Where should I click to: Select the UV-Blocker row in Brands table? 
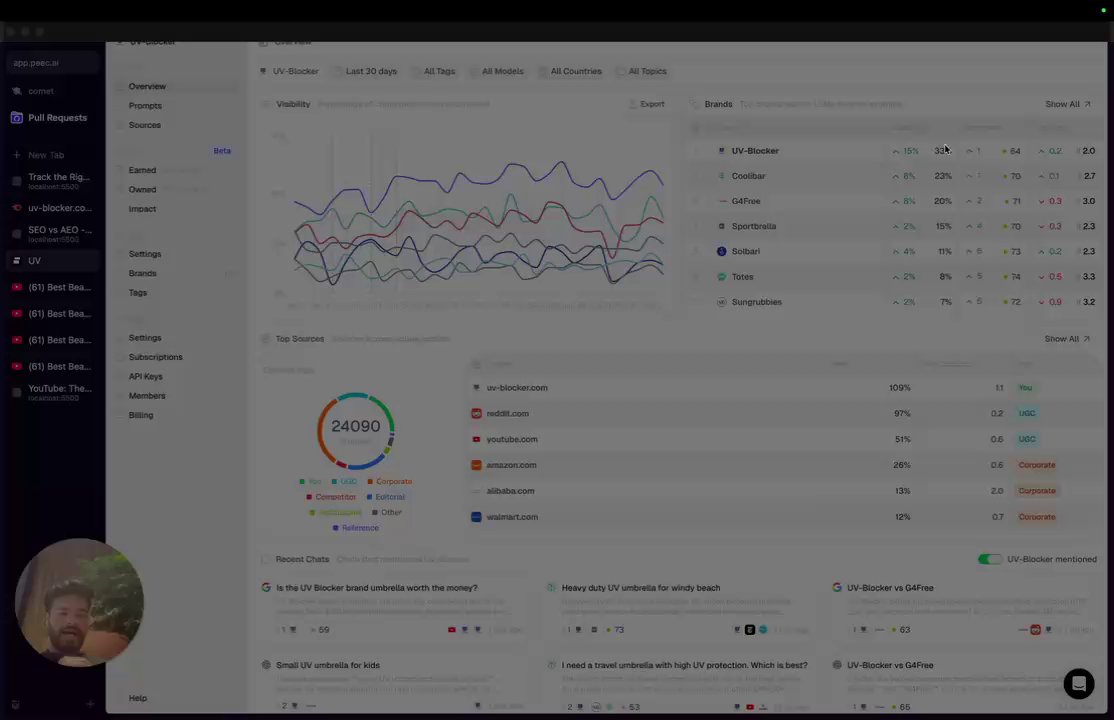894,151
